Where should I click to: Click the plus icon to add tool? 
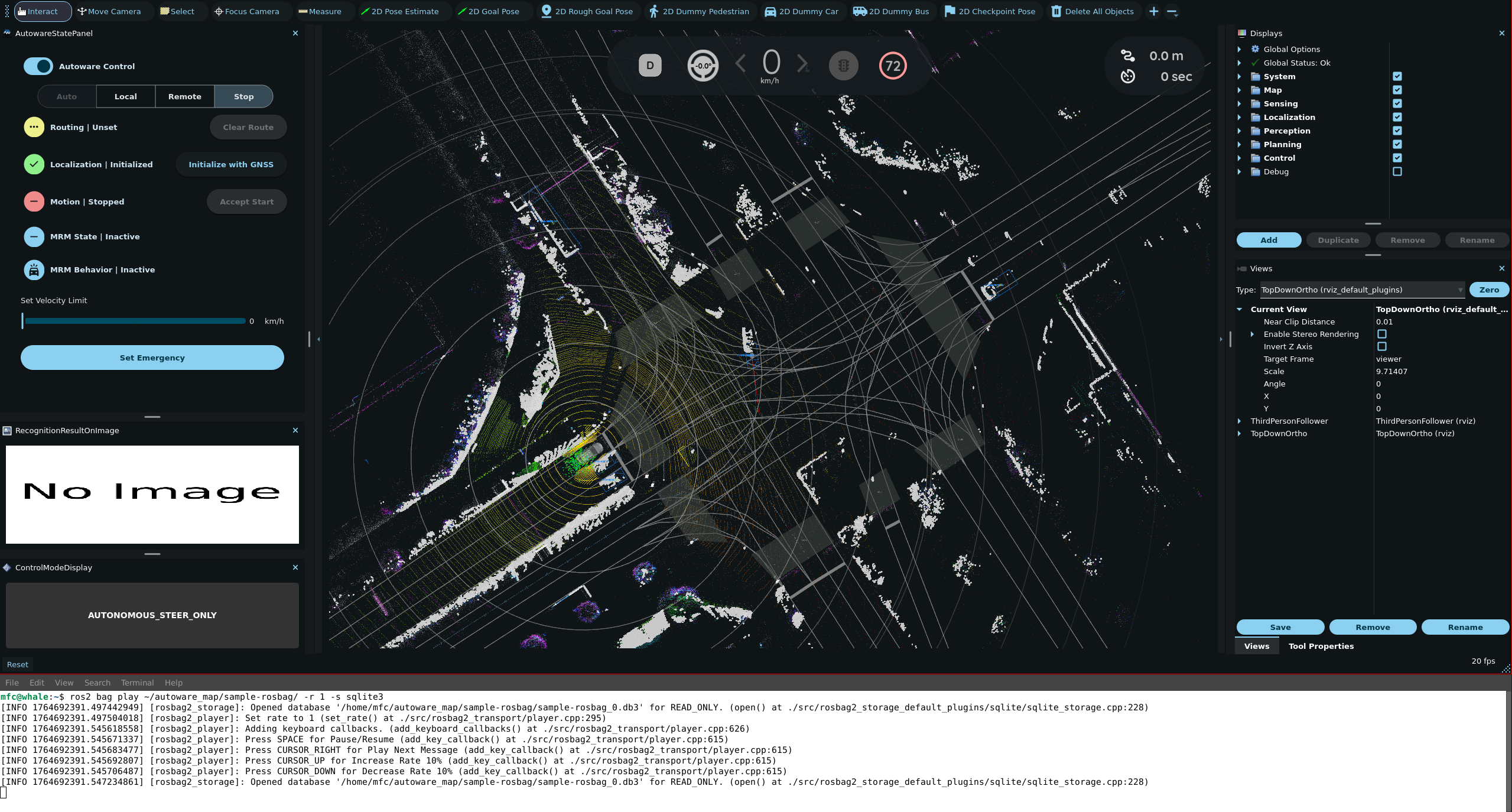(x=1153, y=11)
